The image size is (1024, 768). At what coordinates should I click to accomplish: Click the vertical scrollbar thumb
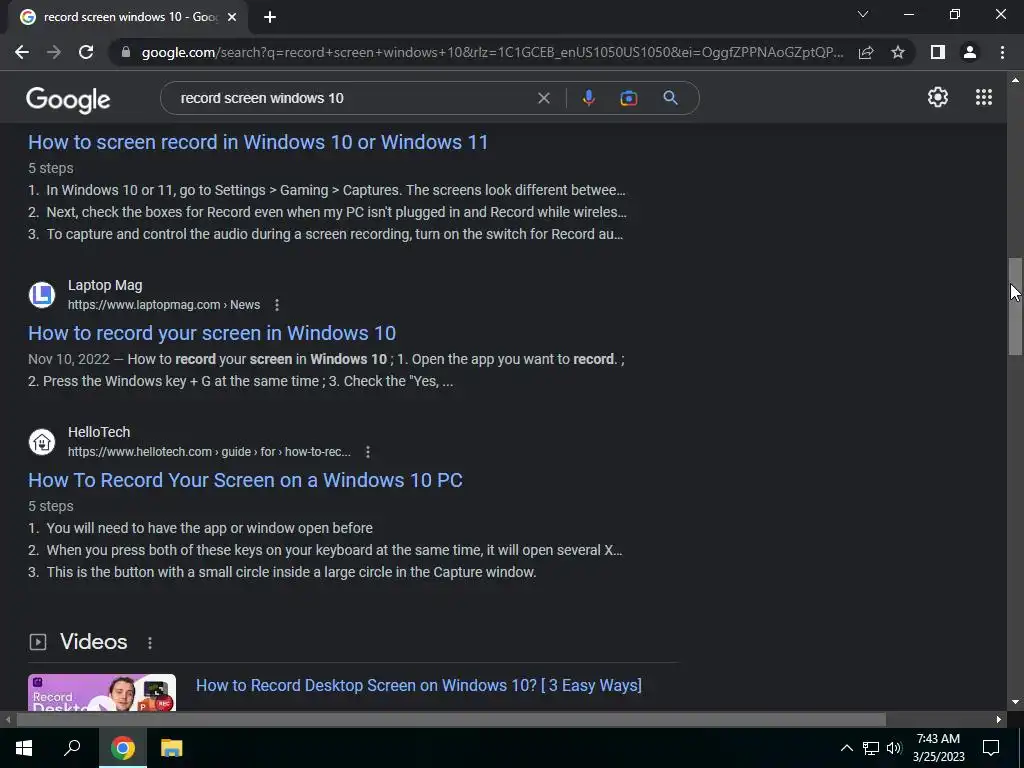click(x=1015, y=307)
